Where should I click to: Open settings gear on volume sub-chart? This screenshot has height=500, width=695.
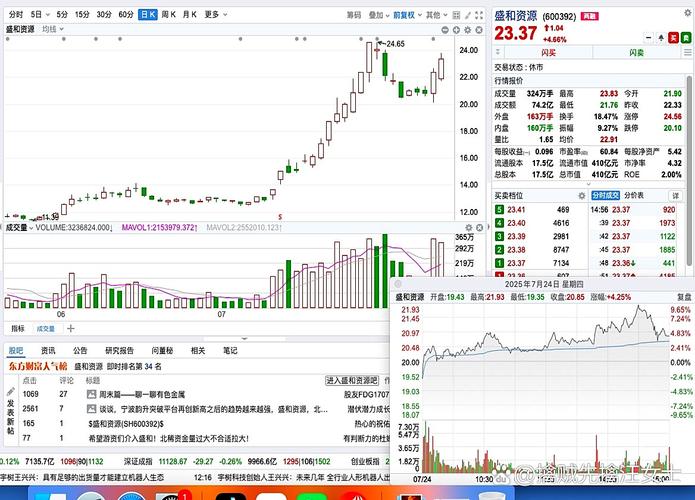pyautogui.click(x=469, y=227)
